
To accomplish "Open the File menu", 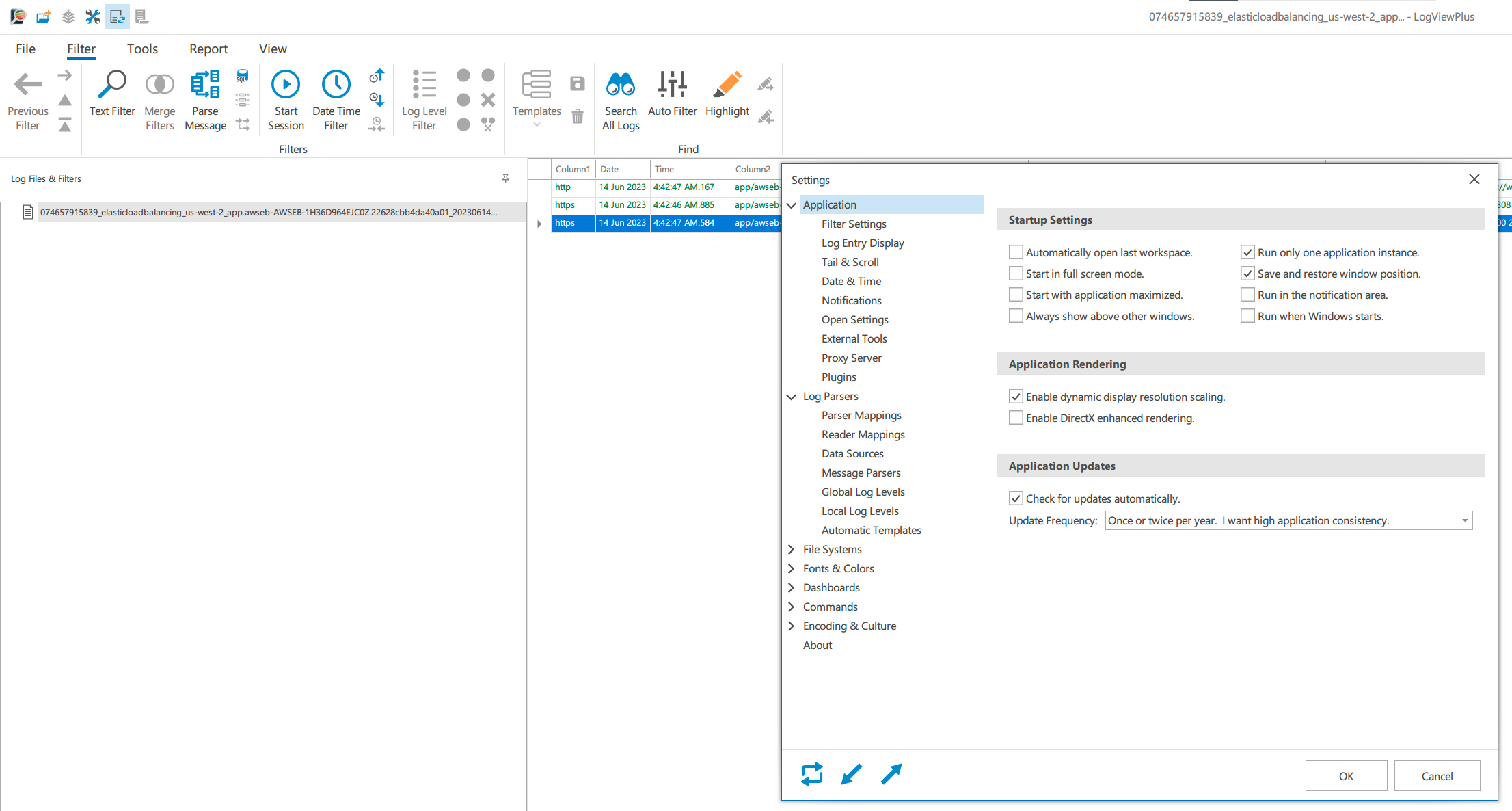I will 25,49.
